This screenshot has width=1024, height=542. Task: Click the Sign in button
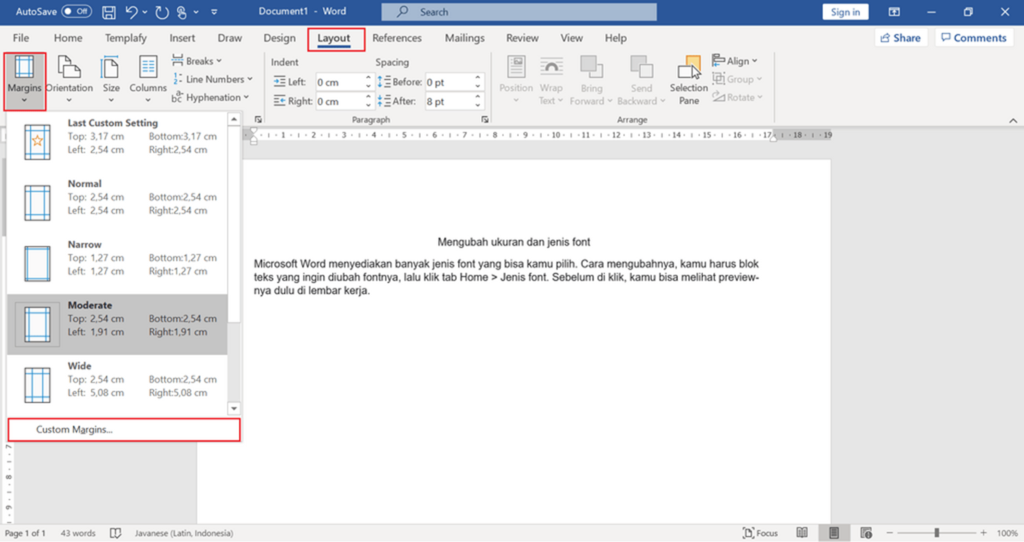845,12
